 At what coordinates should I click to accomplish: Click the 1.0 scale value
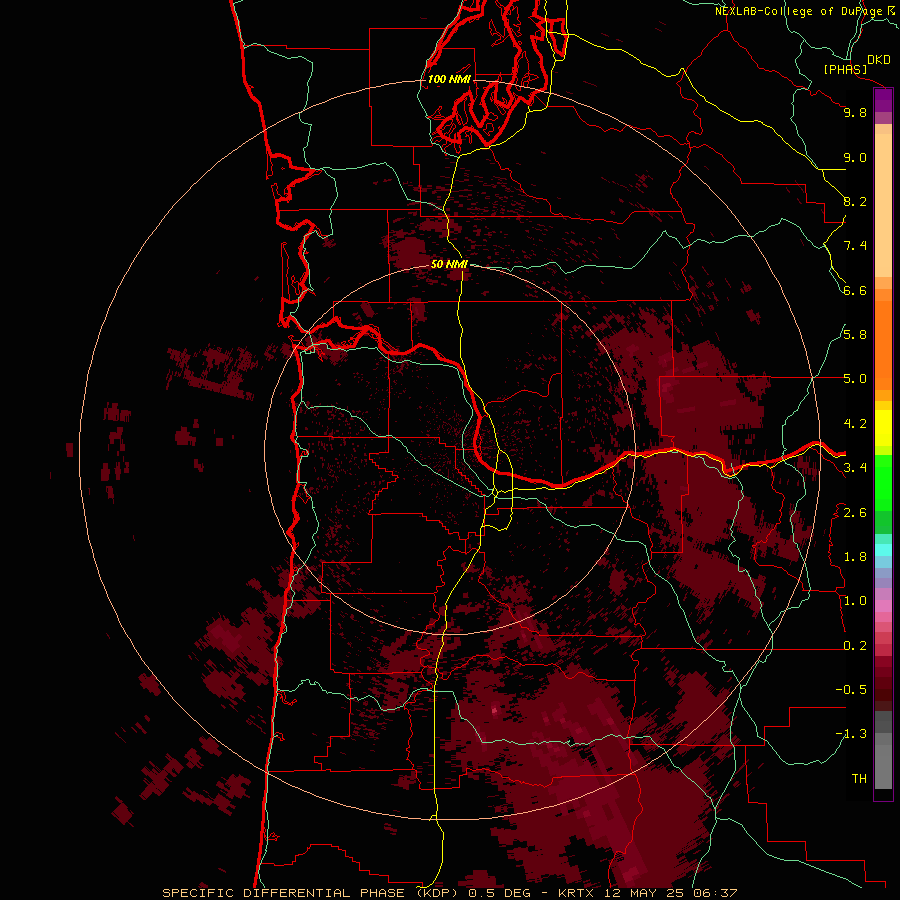click(x=855, y=601)
